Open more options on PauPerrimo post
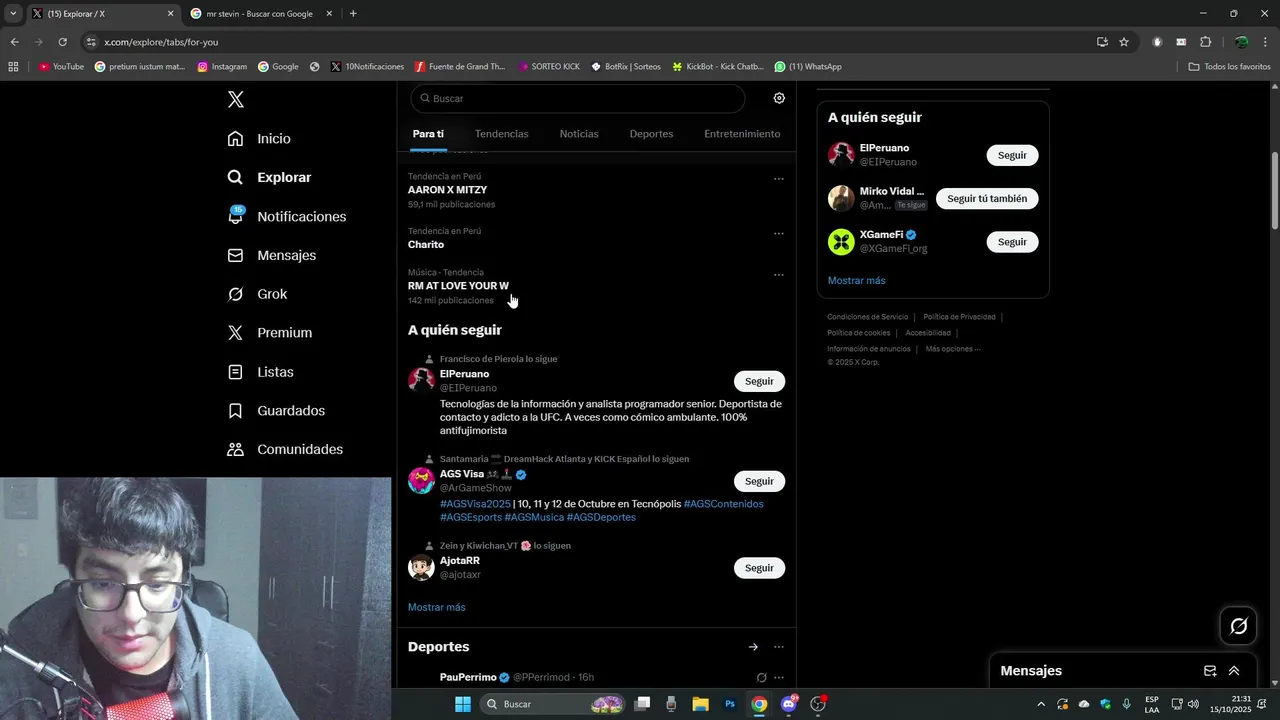 point(778,678)
